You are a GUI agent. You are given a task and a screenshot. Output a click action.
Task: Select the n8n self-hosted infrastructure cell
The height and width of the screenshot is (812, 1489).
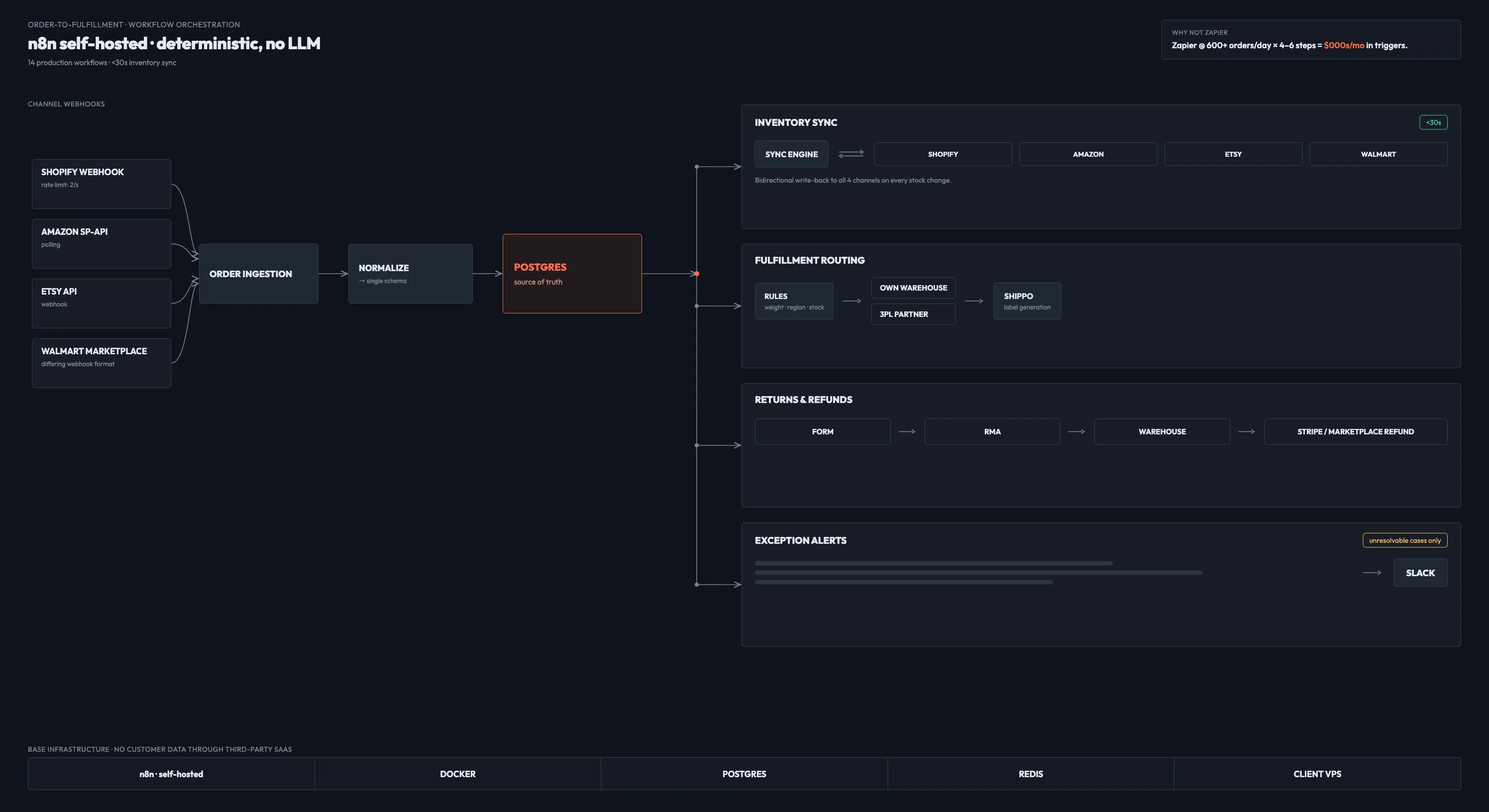pos(171,774)
